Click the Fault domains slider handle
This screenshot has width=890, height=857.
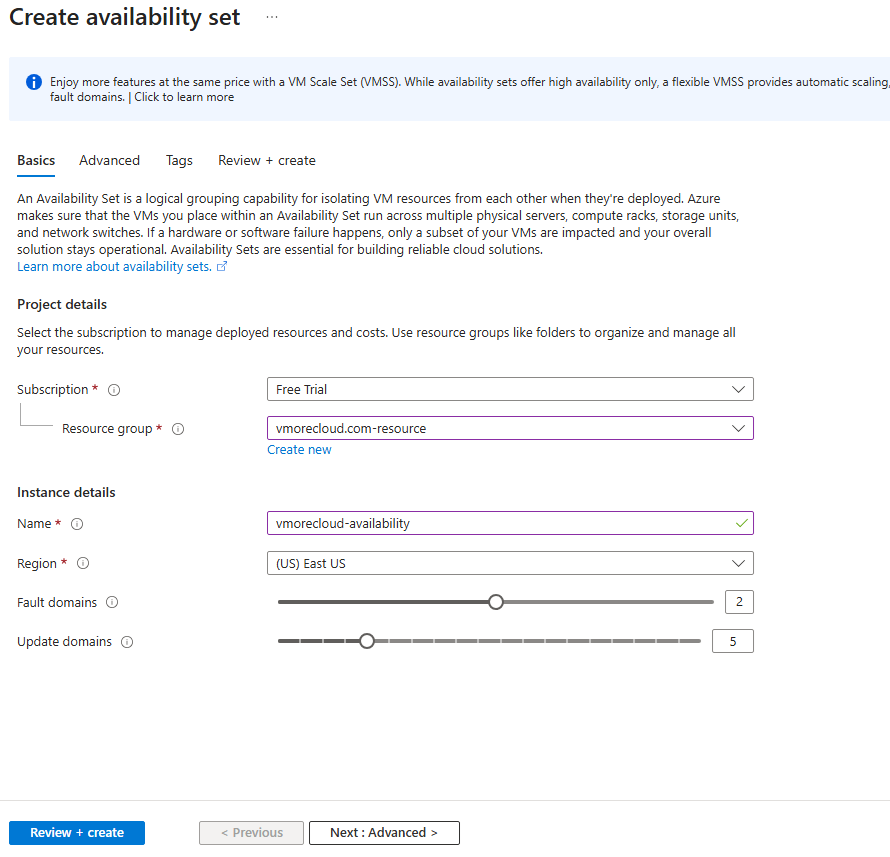point(495,602)
